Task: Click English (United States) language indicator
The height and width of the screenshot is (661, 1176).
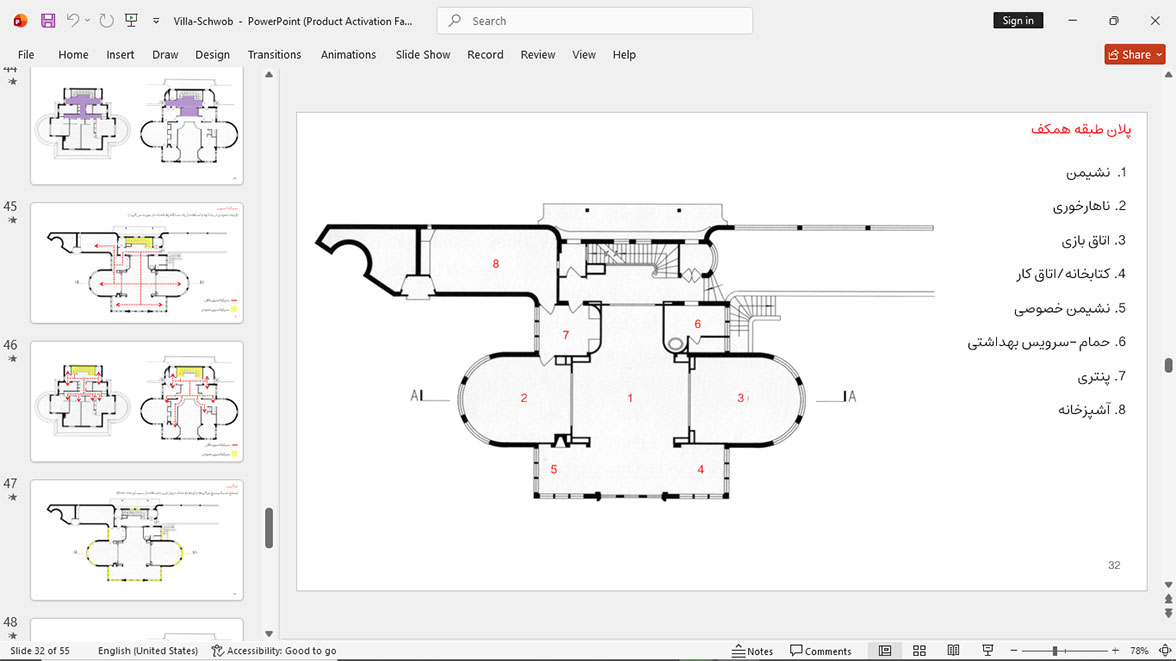Action: click(x=148, y=650)
